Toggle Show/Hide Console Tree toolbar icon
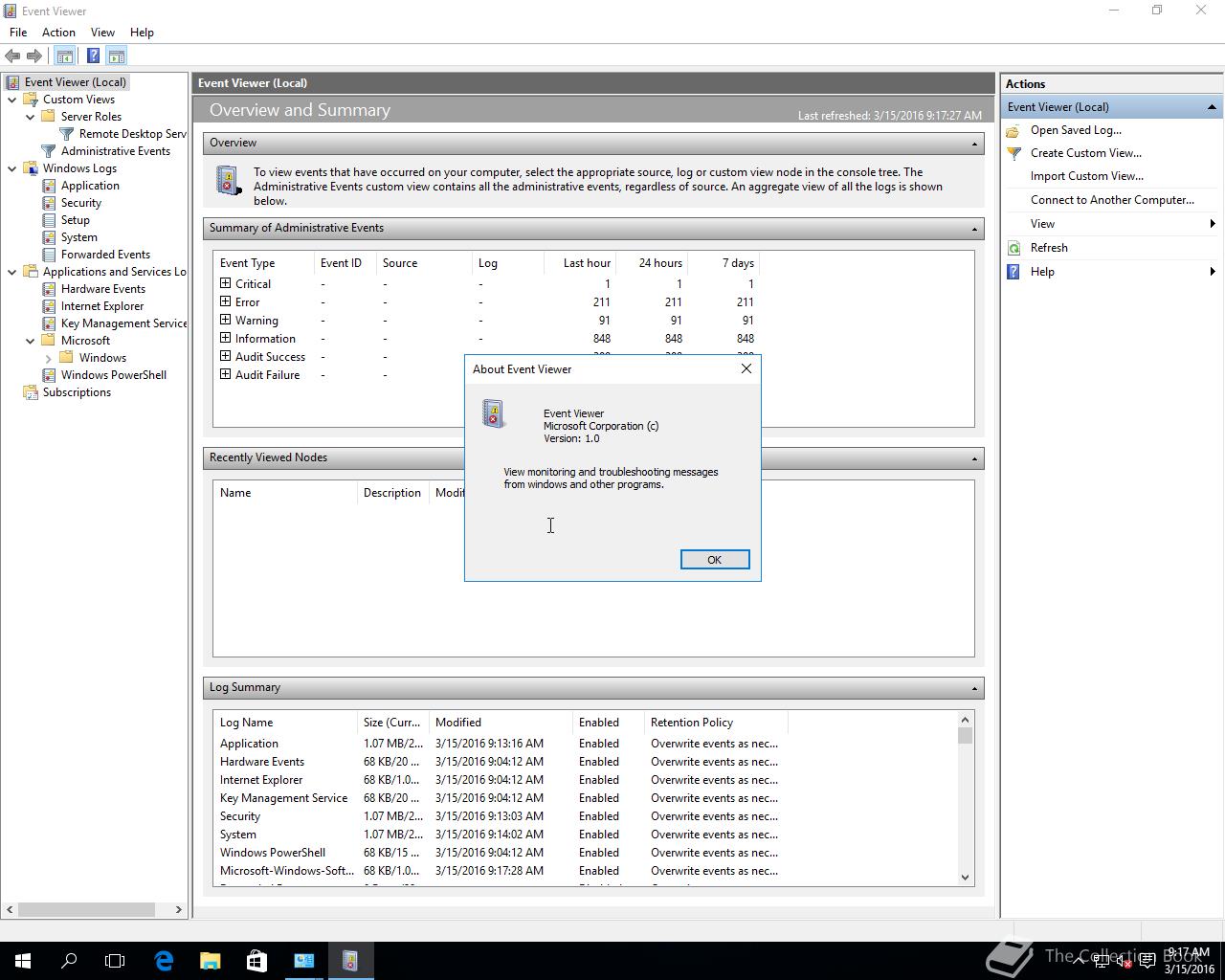Image resolution: width=1225 pixels, height=980 pixels. [64, 56]
